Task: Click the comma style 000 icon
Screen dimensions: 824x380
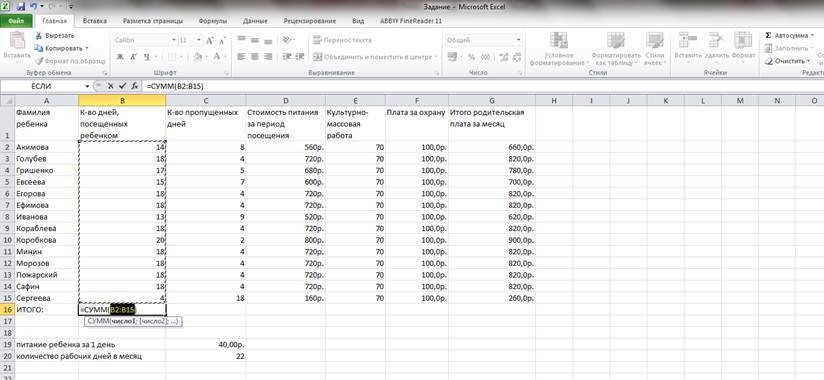Action: click(x=485, y=57)
